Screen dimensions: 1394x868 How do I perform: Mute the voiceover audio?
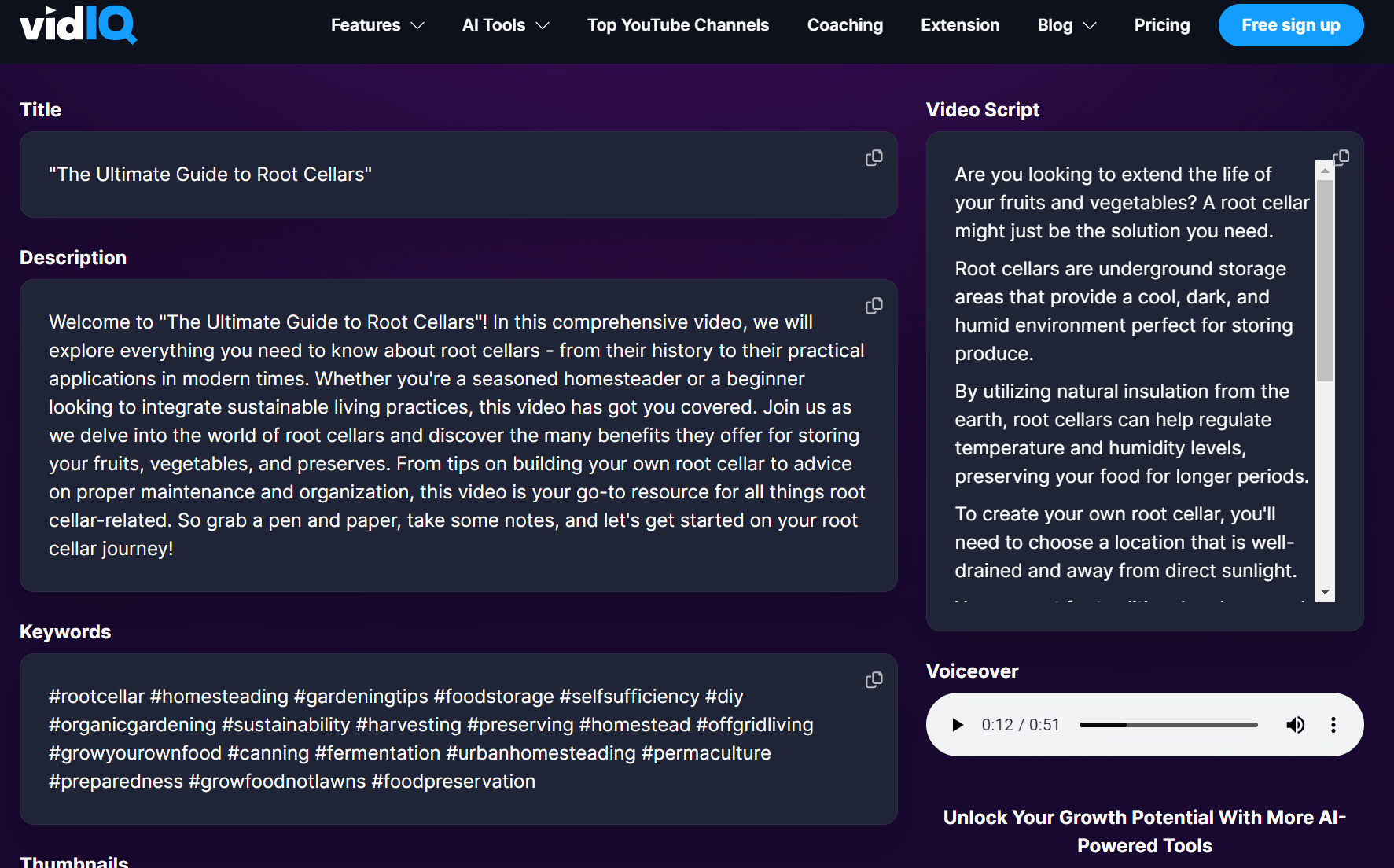coord(1296,724)
